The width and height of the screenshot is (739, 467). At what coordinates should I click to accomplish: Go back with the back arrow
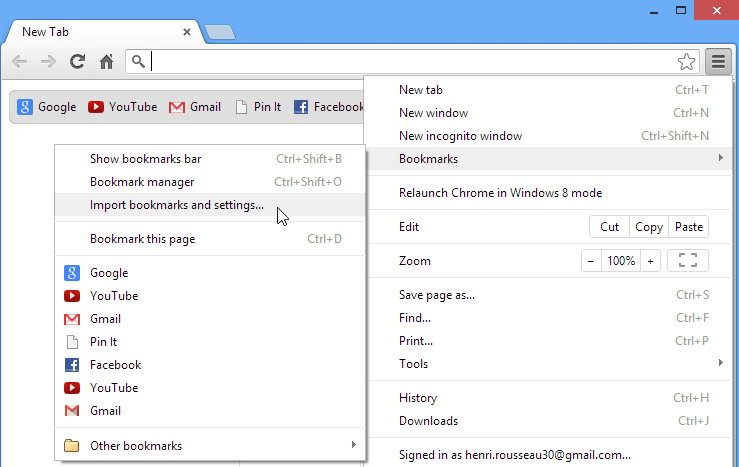tap(19, 61)
